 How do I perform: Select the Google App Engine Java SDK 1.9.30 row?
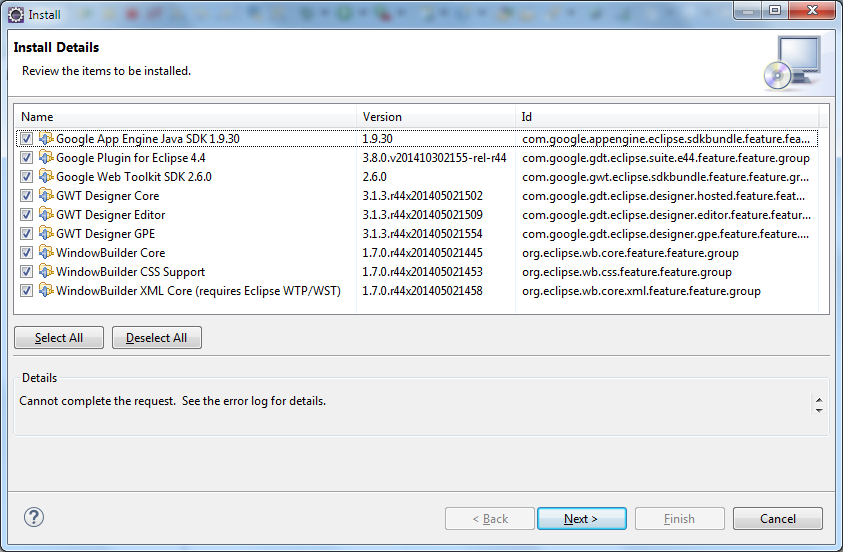(417, 139)
